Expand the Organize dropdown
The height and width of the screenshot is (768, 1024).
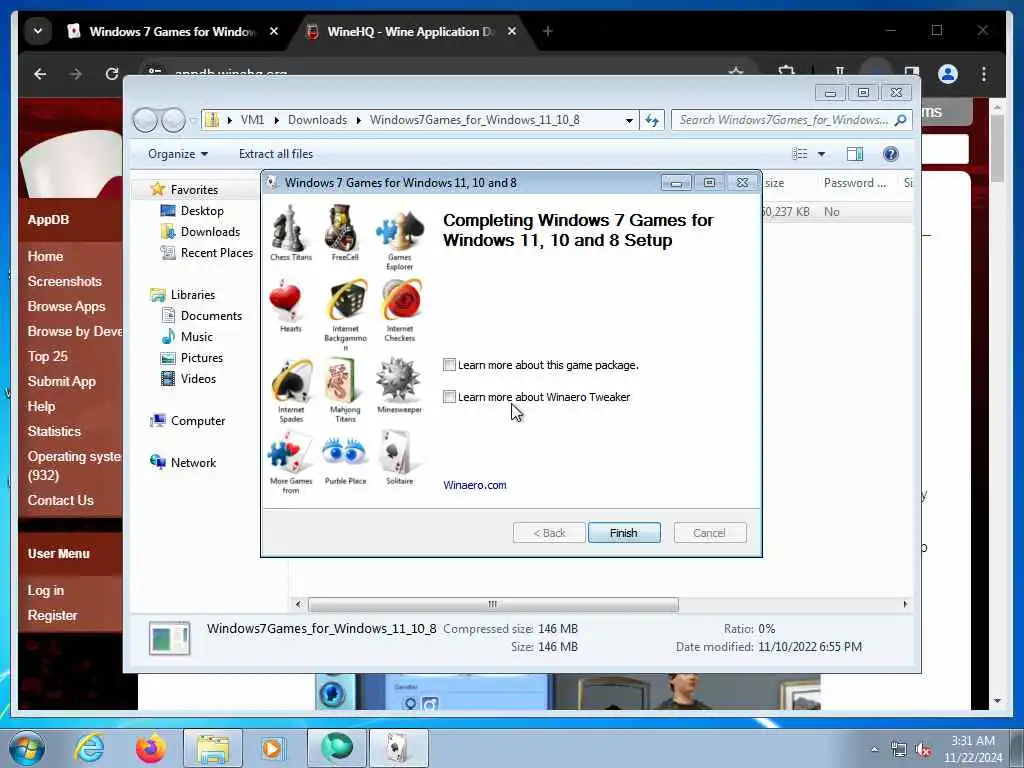tap(178, 154)
